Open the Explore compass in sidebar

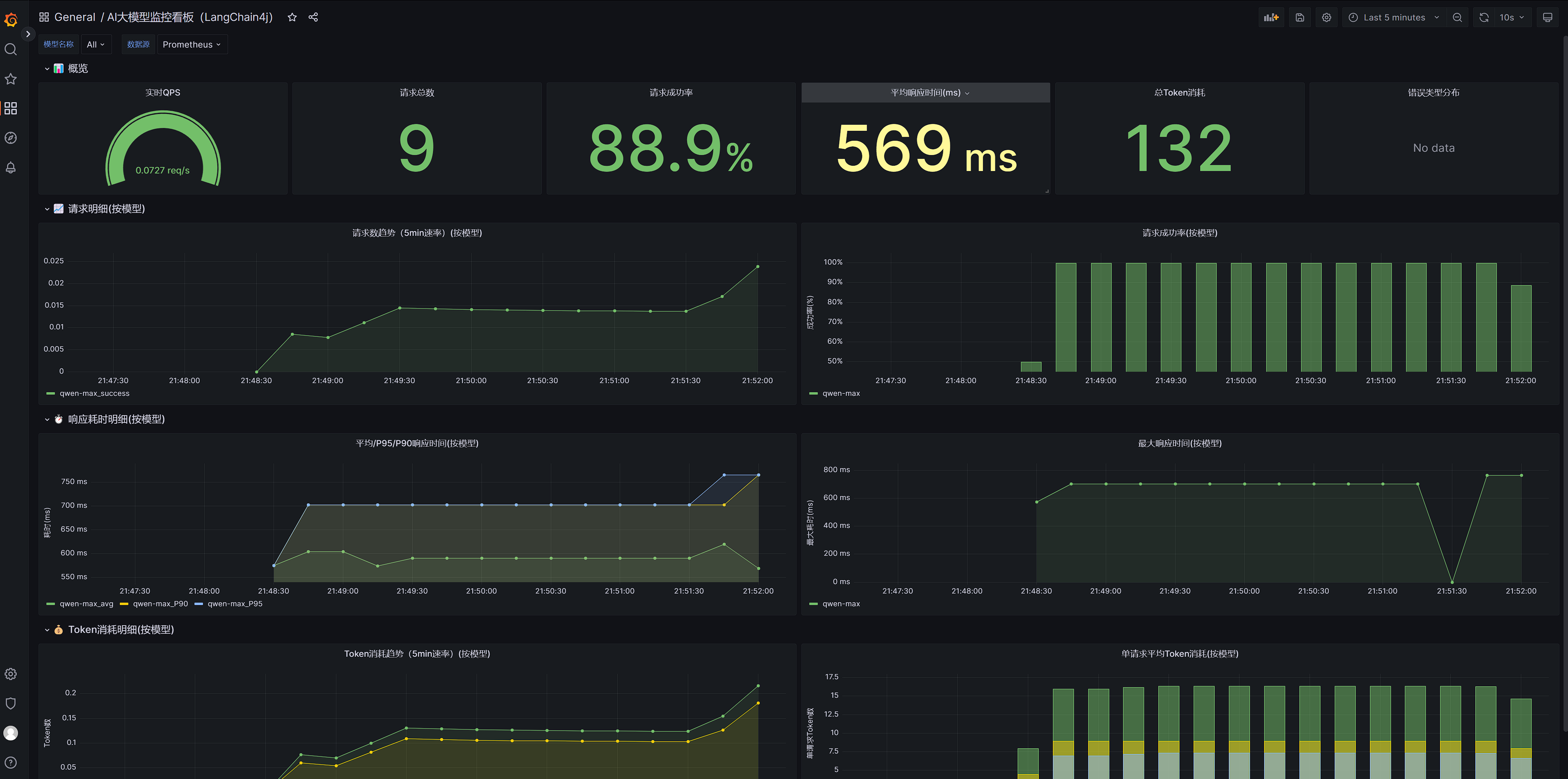click(11, 138)
